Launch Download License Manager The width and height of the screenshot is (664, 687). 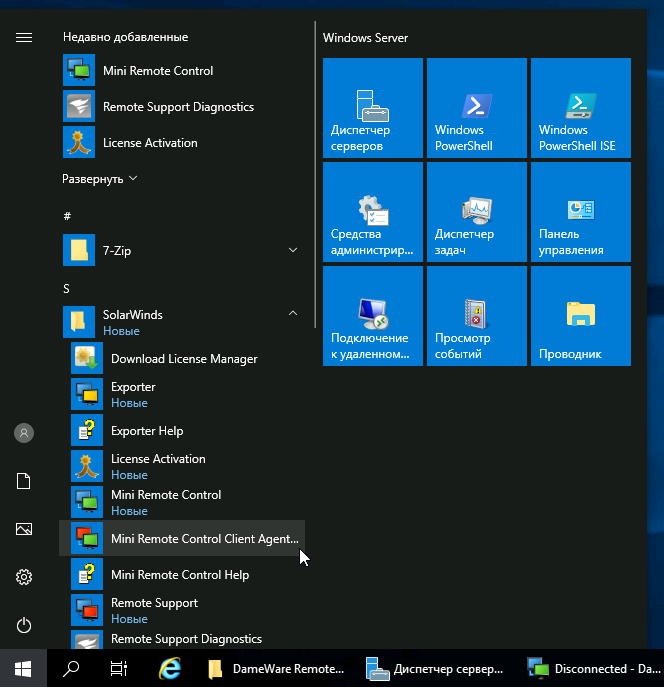[x=182, y=358]
